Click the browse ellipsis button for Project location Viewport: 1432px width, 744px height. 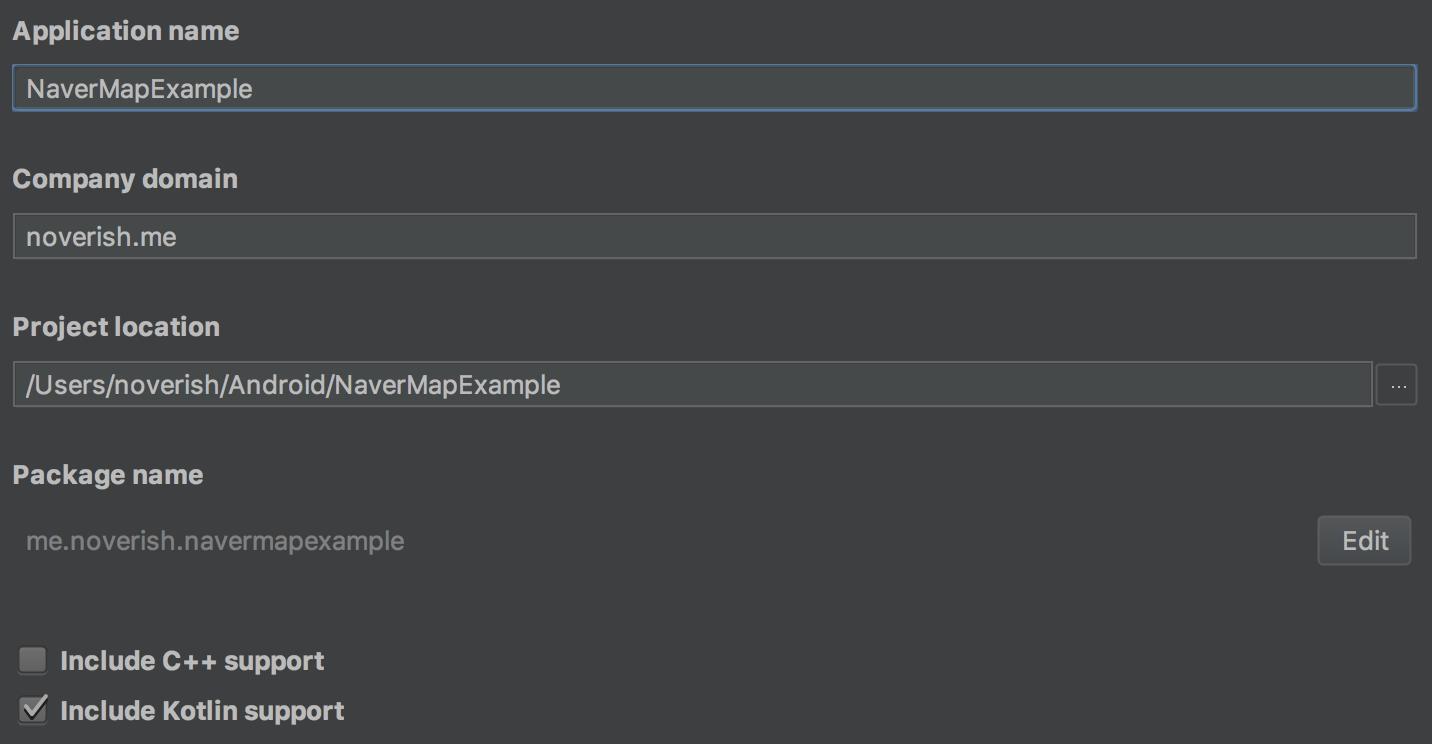coord(1397,385)
